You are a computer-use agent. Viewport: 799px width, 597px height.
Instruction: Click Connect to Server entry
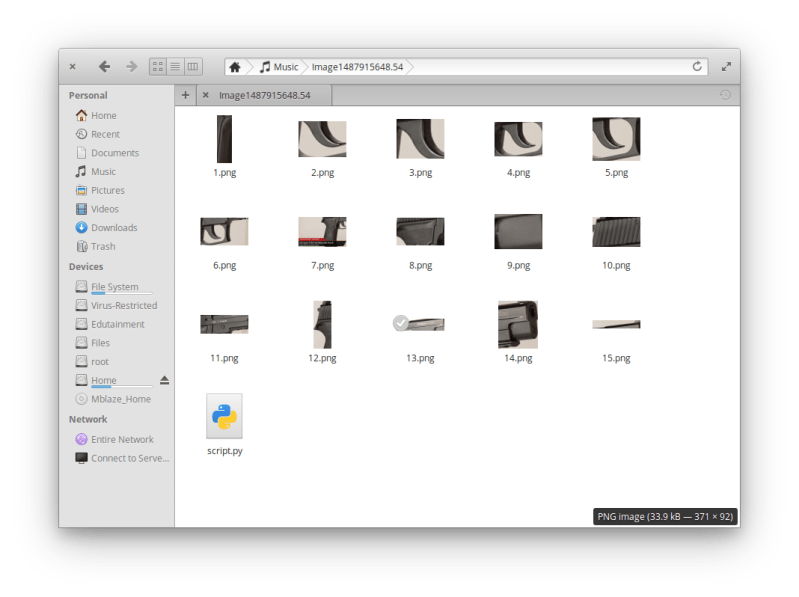pos(122,458)
